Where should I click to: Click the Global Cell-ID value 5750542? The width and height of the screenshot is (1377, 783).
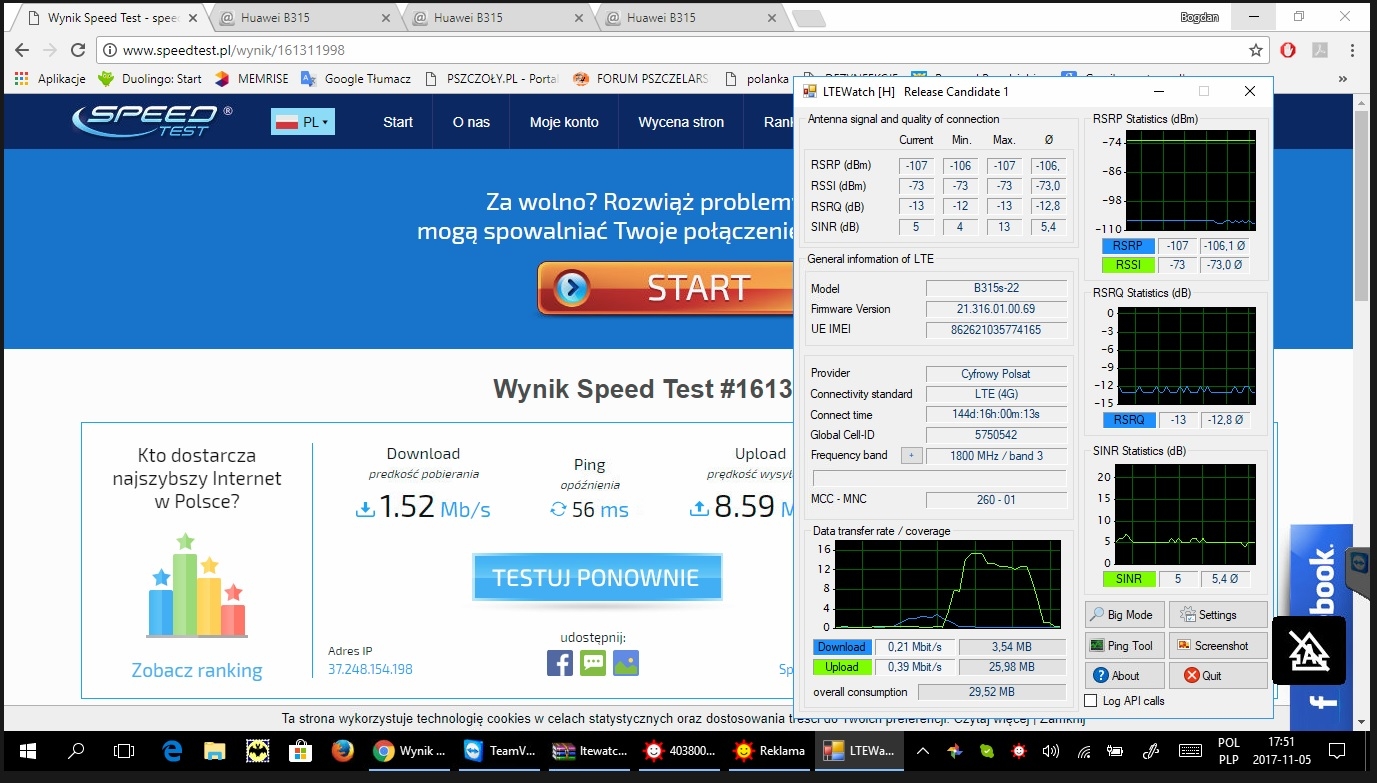tap(996, 435)
